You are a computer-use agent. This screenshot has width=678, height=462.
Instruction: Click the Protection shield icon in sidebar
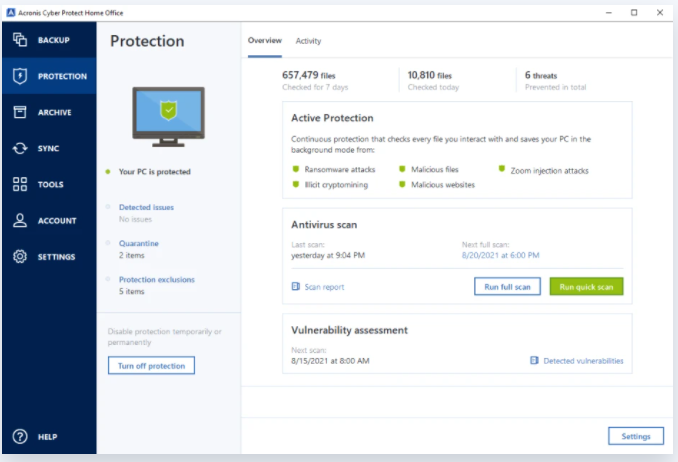pyautogui.click(x=20, y=76)
